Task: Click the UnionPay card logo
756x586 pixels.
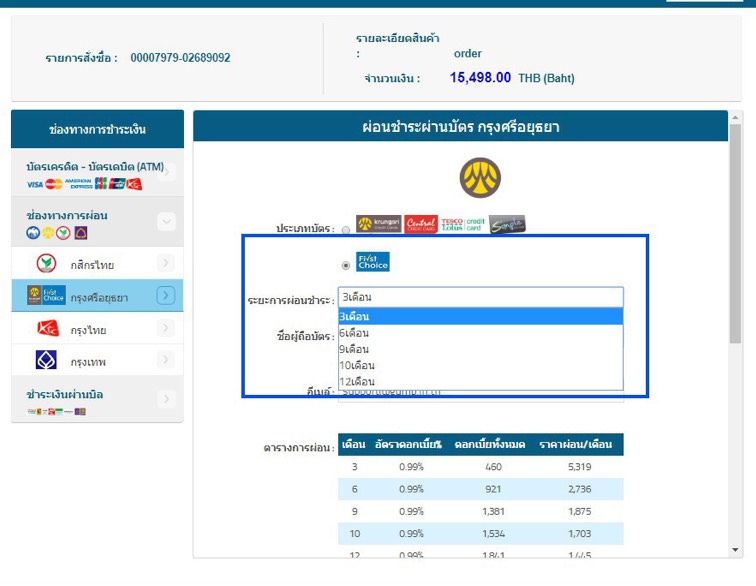Action: click(x=117, y=184)
